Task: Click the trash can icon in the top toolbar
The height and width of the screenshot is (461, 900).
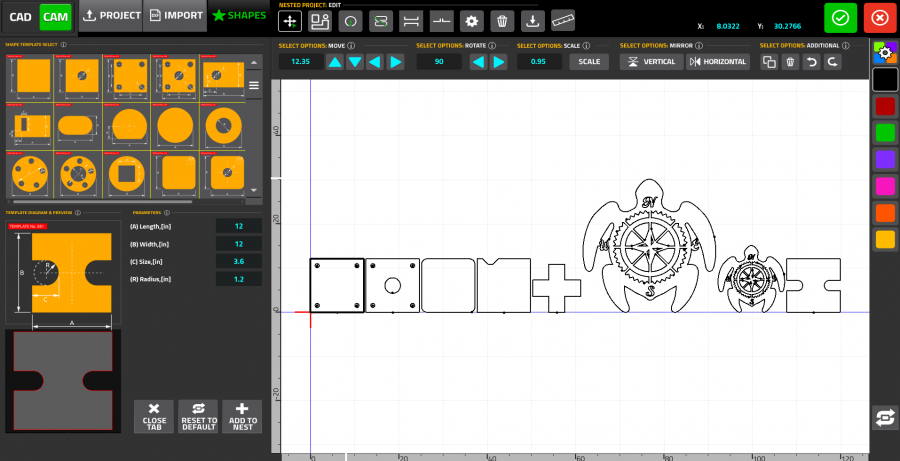Action: tap(503, 19)
